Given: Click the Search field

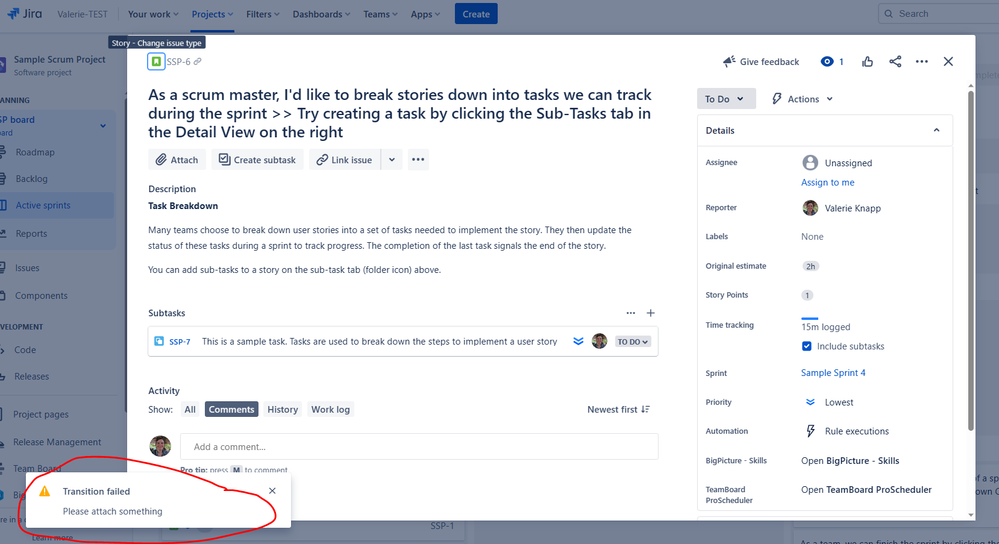Looking at the screenshot, I should point(938,13).
